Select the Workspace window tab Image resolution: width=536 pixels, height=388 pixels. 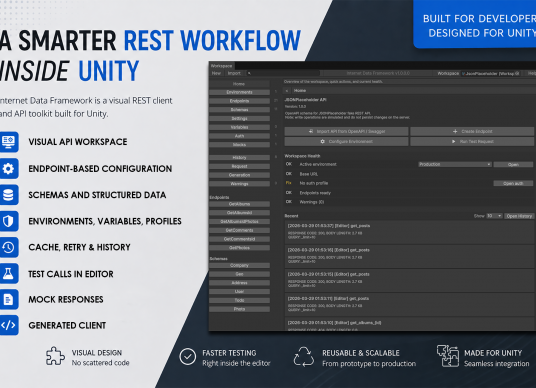[221, 66]
